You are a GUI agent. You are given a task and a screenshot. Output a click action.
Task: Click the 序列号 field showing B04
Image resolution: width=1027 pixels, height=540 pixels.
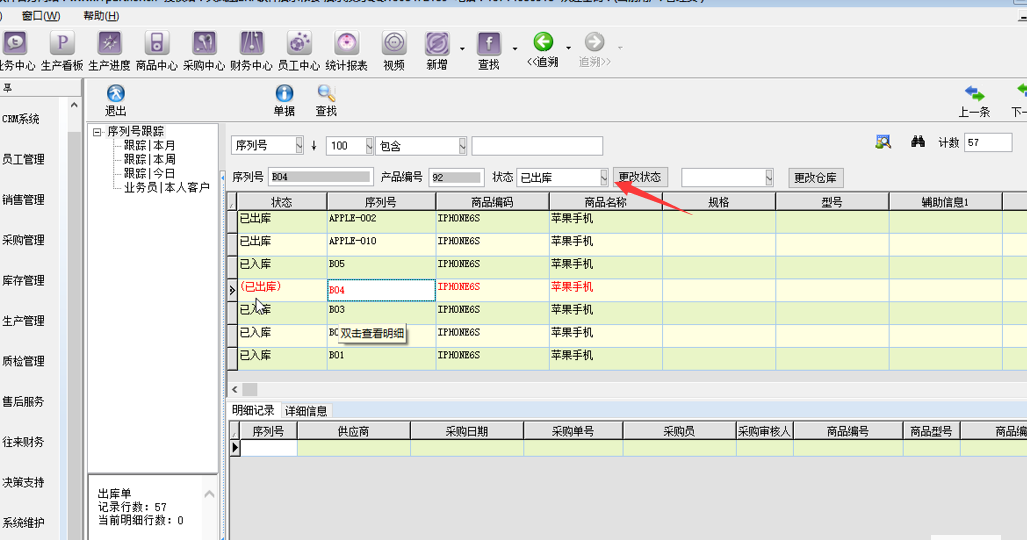point(320,177)
